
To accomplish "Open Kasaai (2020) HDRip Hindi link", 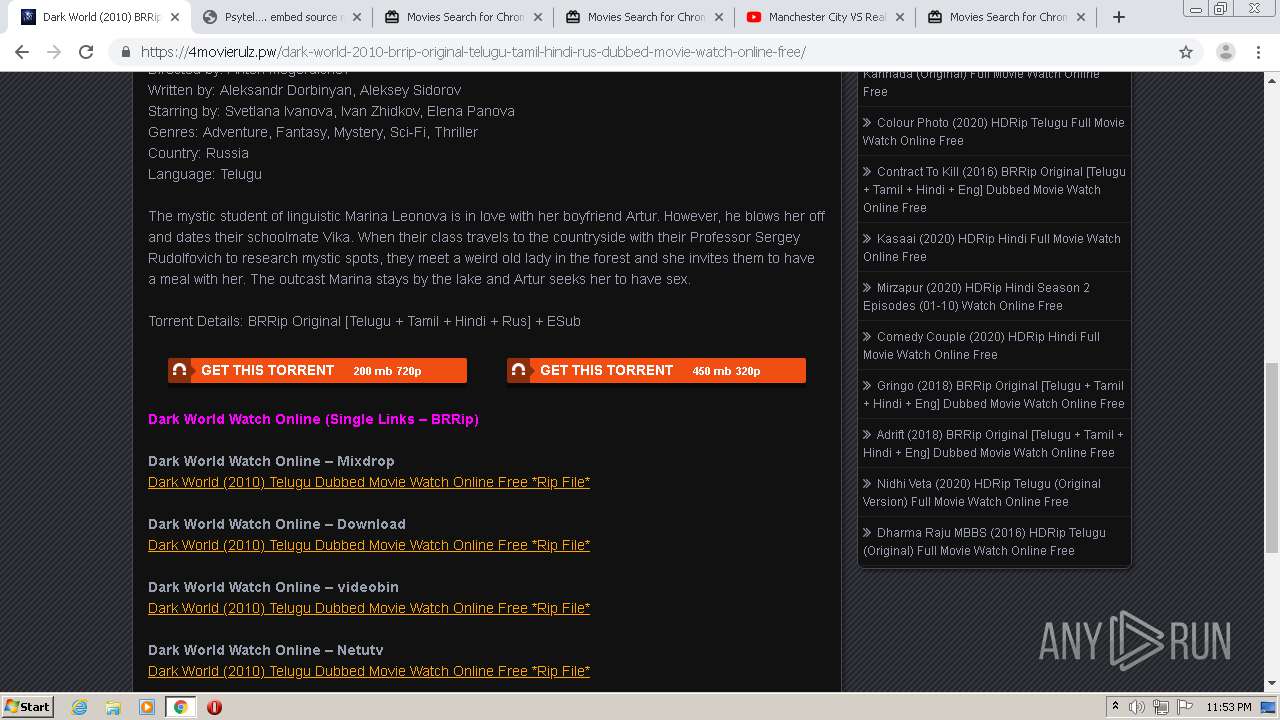I will (992, 247).
